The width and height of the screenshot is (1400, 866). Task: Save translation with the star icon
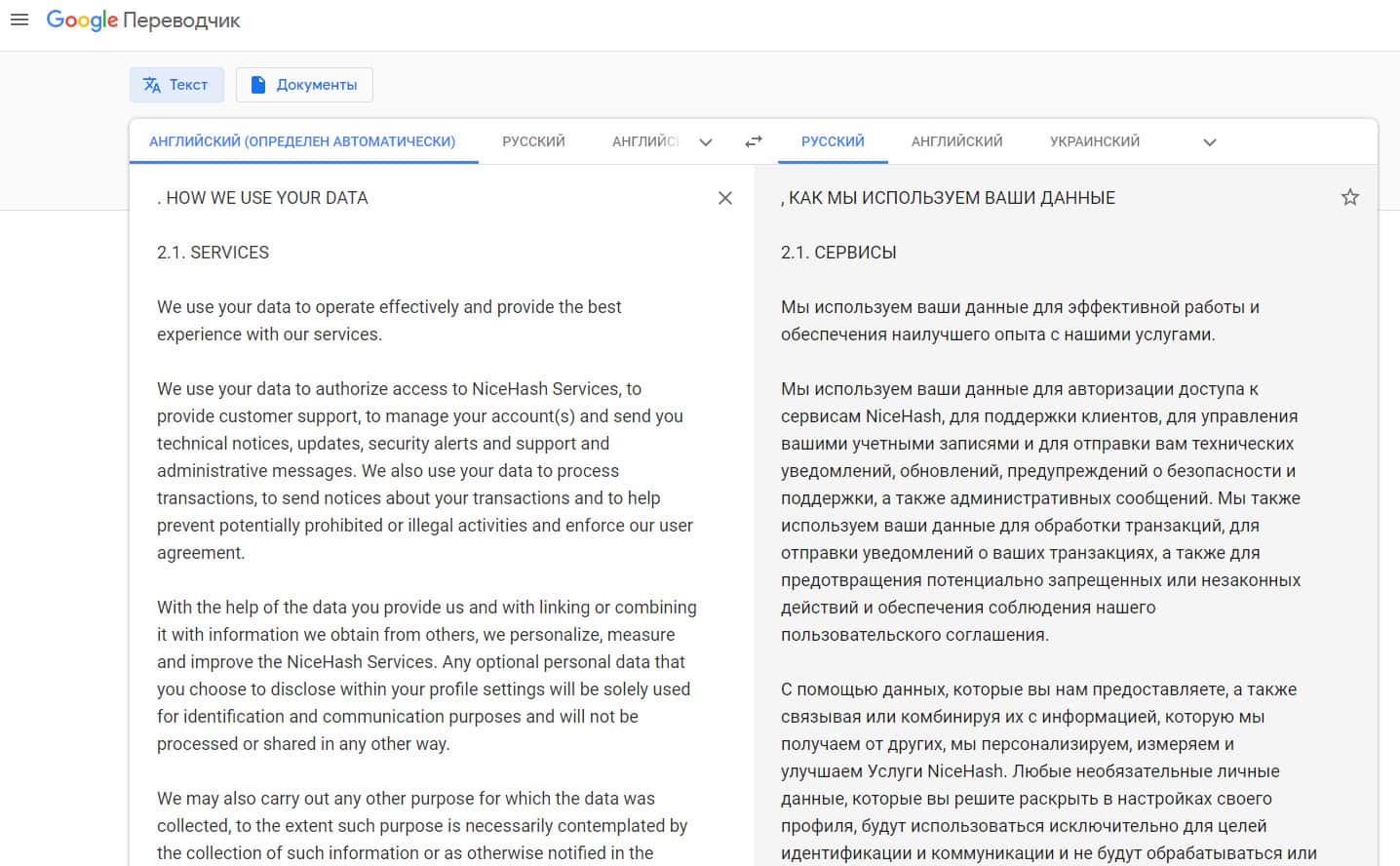[x=1349, y=198]
